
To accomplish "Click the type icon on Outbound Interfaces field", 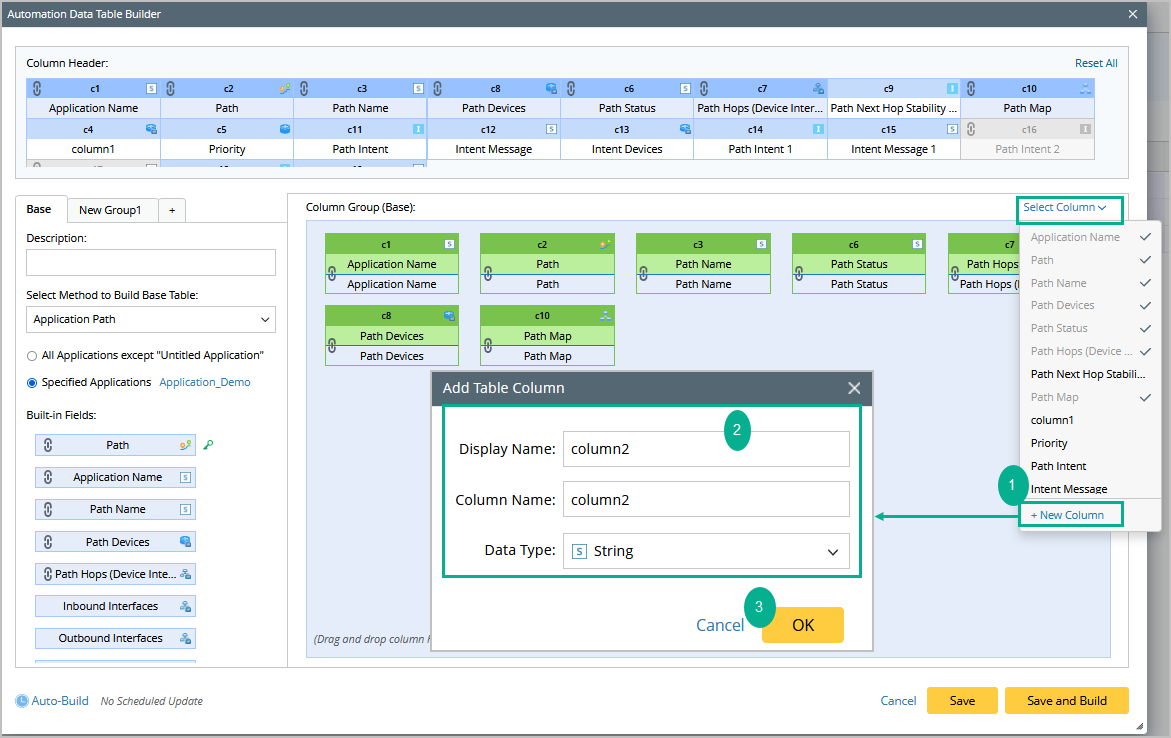I will click(185, 638).
